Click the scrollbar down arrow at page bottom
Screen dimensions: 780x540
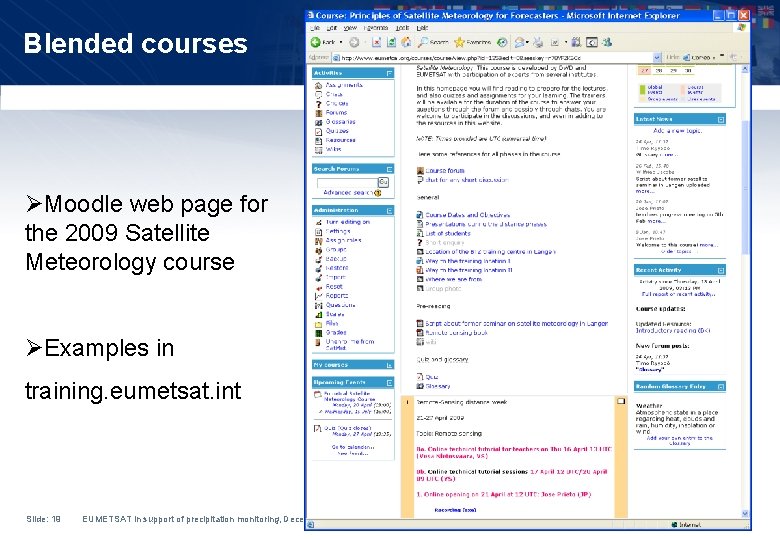coord(745,514)
